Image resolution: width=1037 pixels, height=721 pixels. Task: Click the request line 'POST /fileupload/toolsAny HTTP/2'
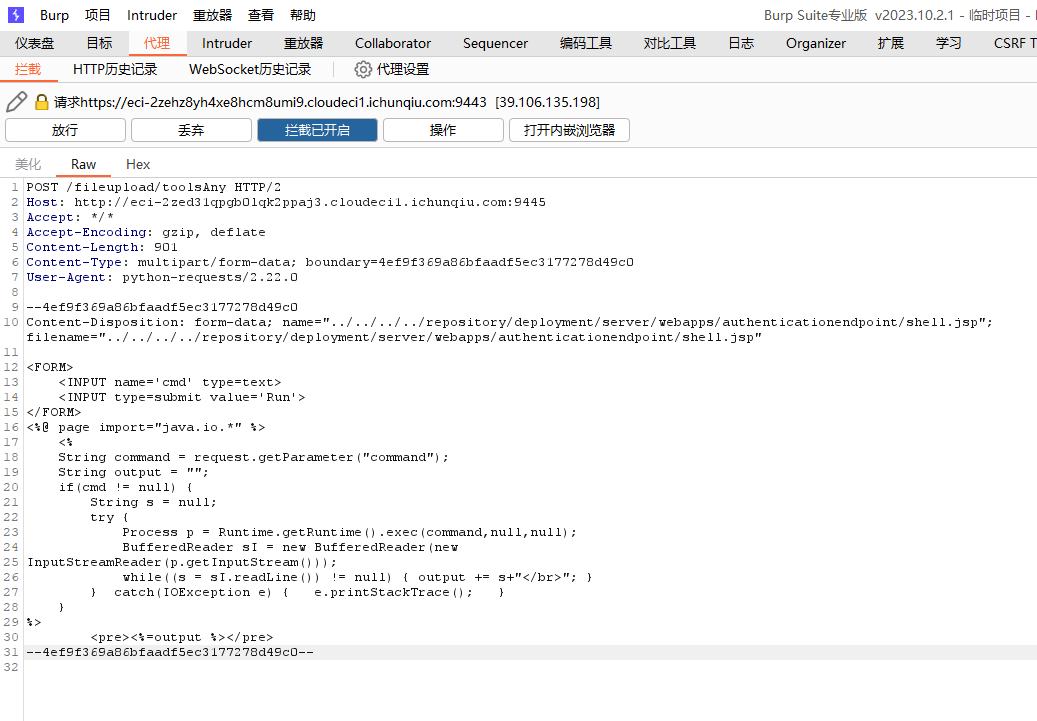(x=153, y=187)
